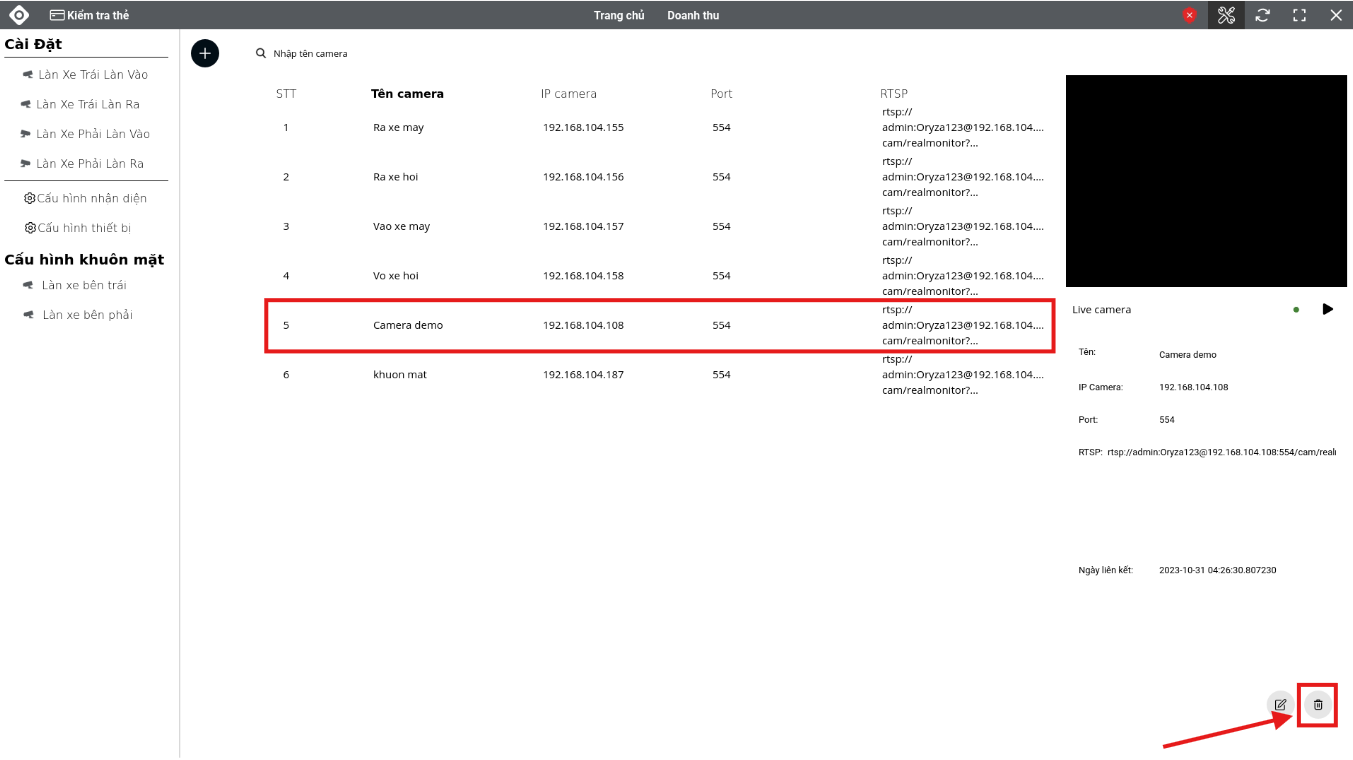This screenshot has height=760, width=1353.
Task: Click the IP camera column header
Action: (x=569, y=94)
